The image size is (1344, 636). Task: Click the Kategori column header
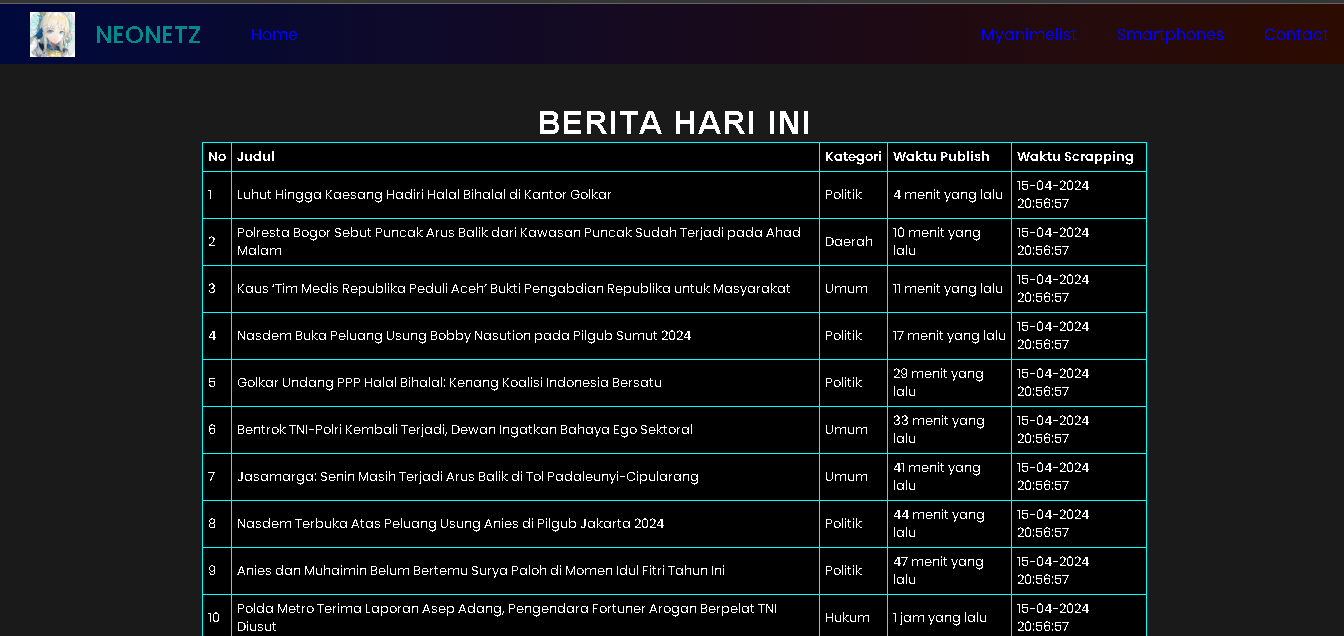coord(853,157)
